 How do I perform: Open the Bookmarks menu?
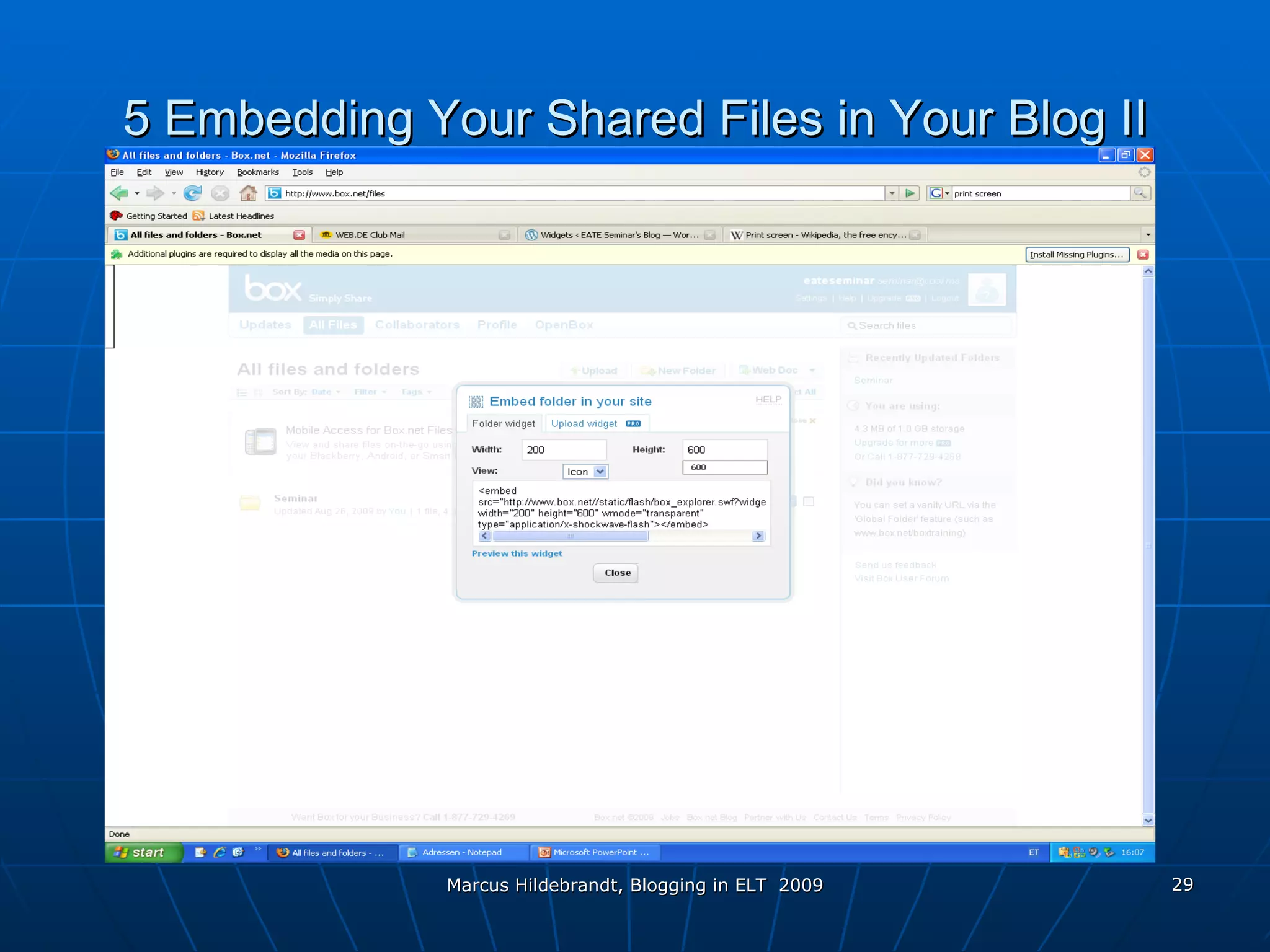coord(257,172)
